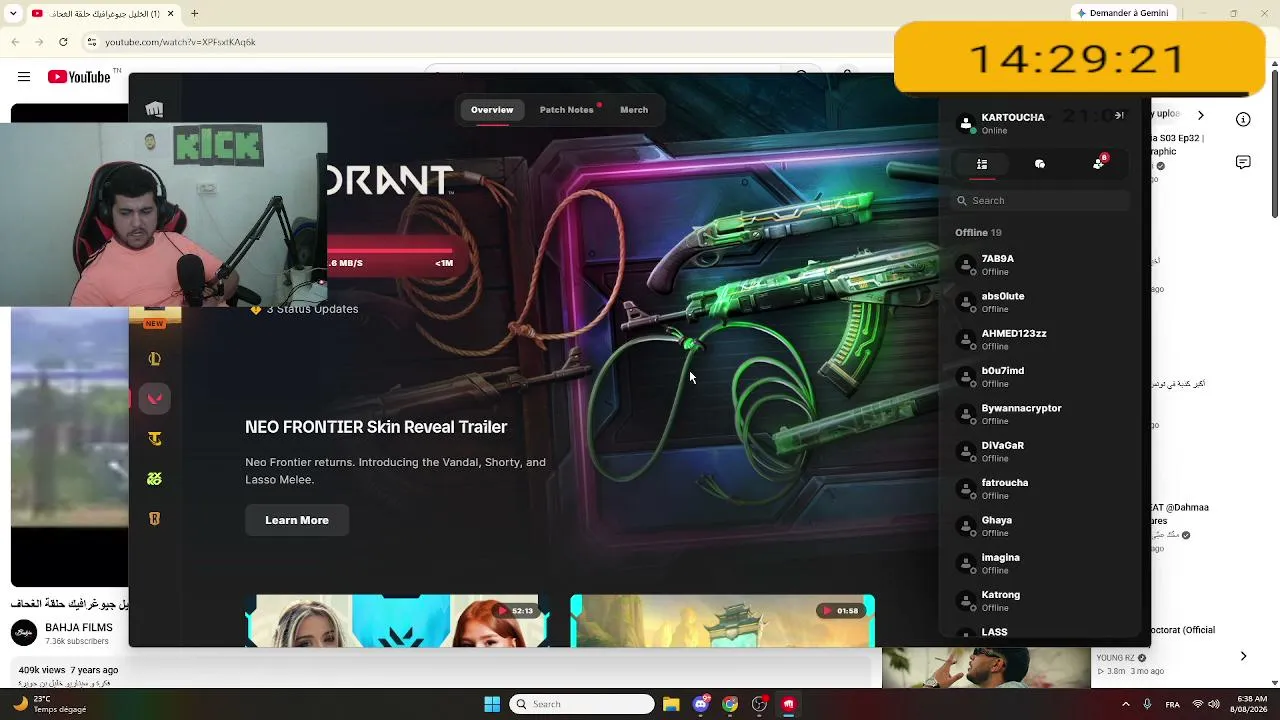Collapse the Riot friends panel
1280x720 pixels.
tap(1119, 116)
